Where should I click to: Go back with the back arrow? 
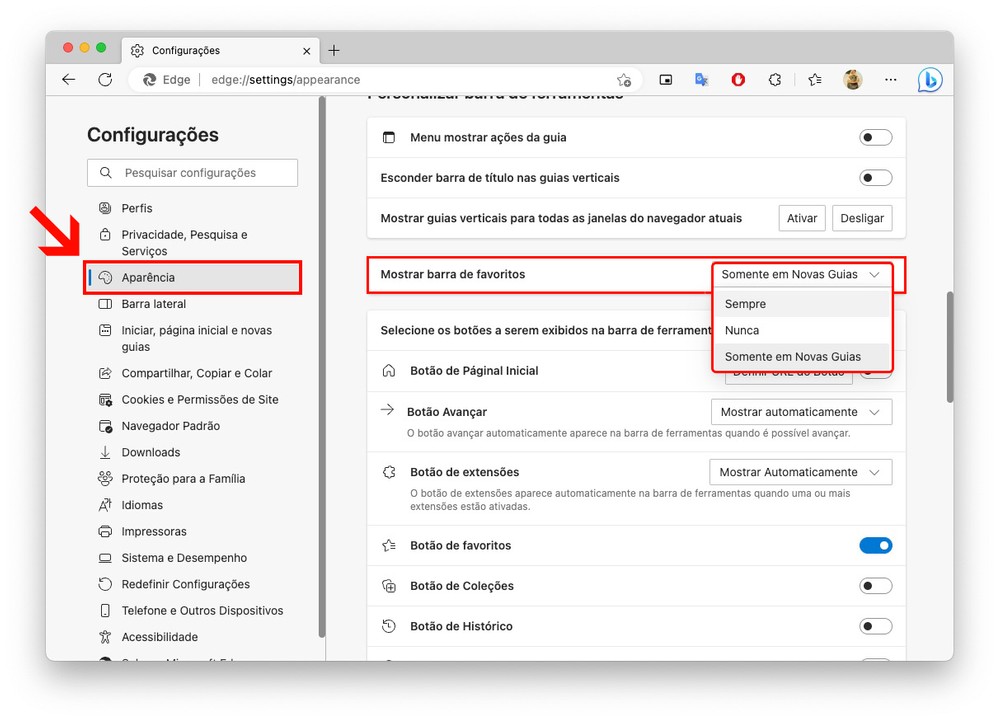click(x=69, y=80)
